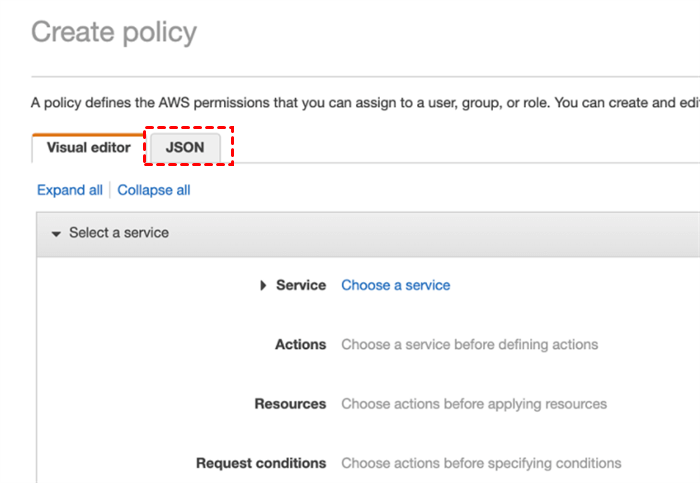Click 'Choose a service before defining actions' text
Viewport: 700px width, 483px height.
[469, 344]
